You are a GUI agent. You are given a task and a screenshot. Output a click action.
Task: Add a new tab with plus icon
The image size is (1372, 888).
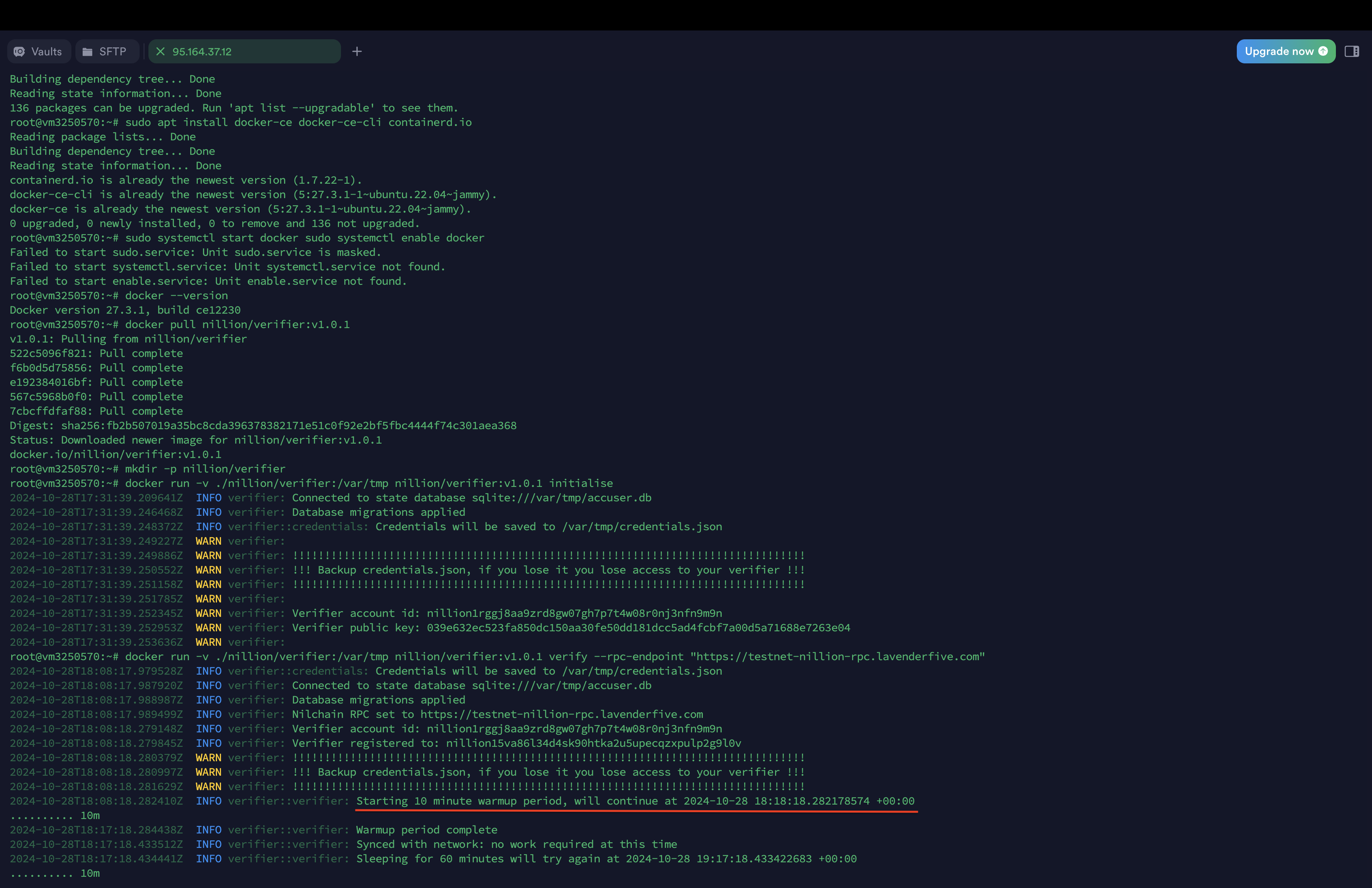357,51
